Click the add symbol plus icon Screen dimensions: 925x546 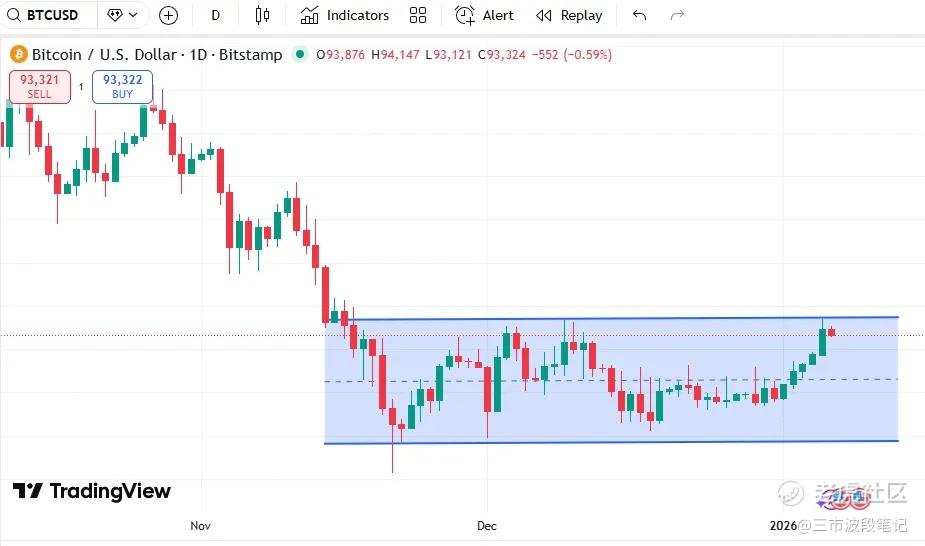(168, 15)
